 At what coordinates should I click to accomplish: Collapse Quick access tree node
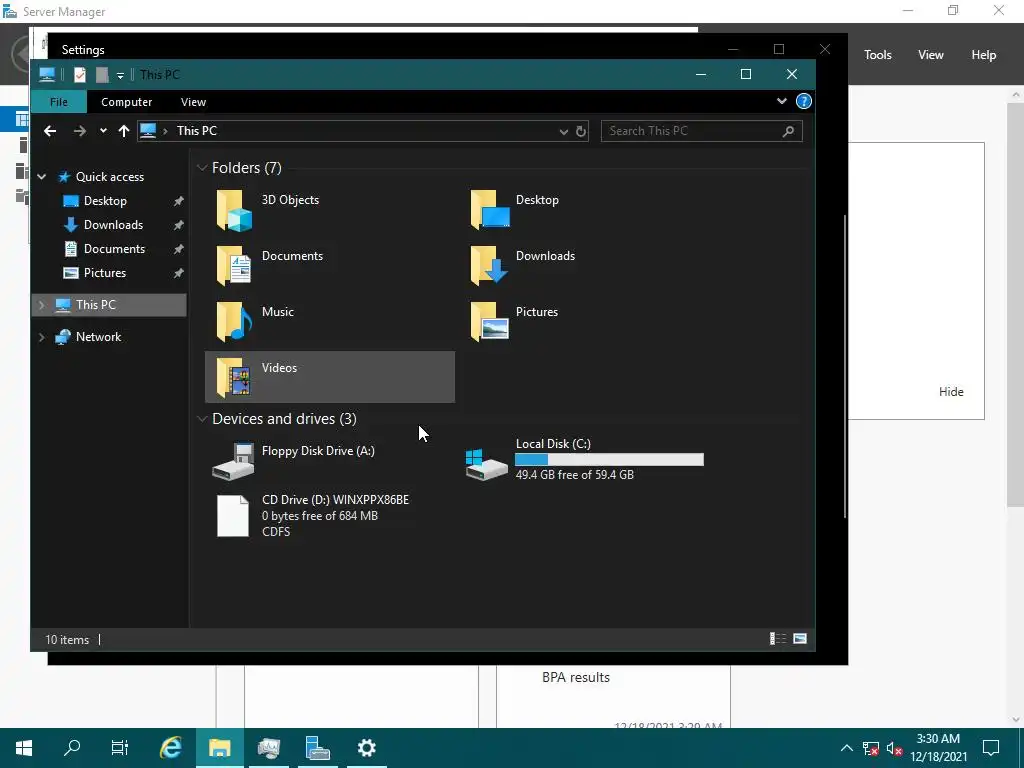(42, 177)
